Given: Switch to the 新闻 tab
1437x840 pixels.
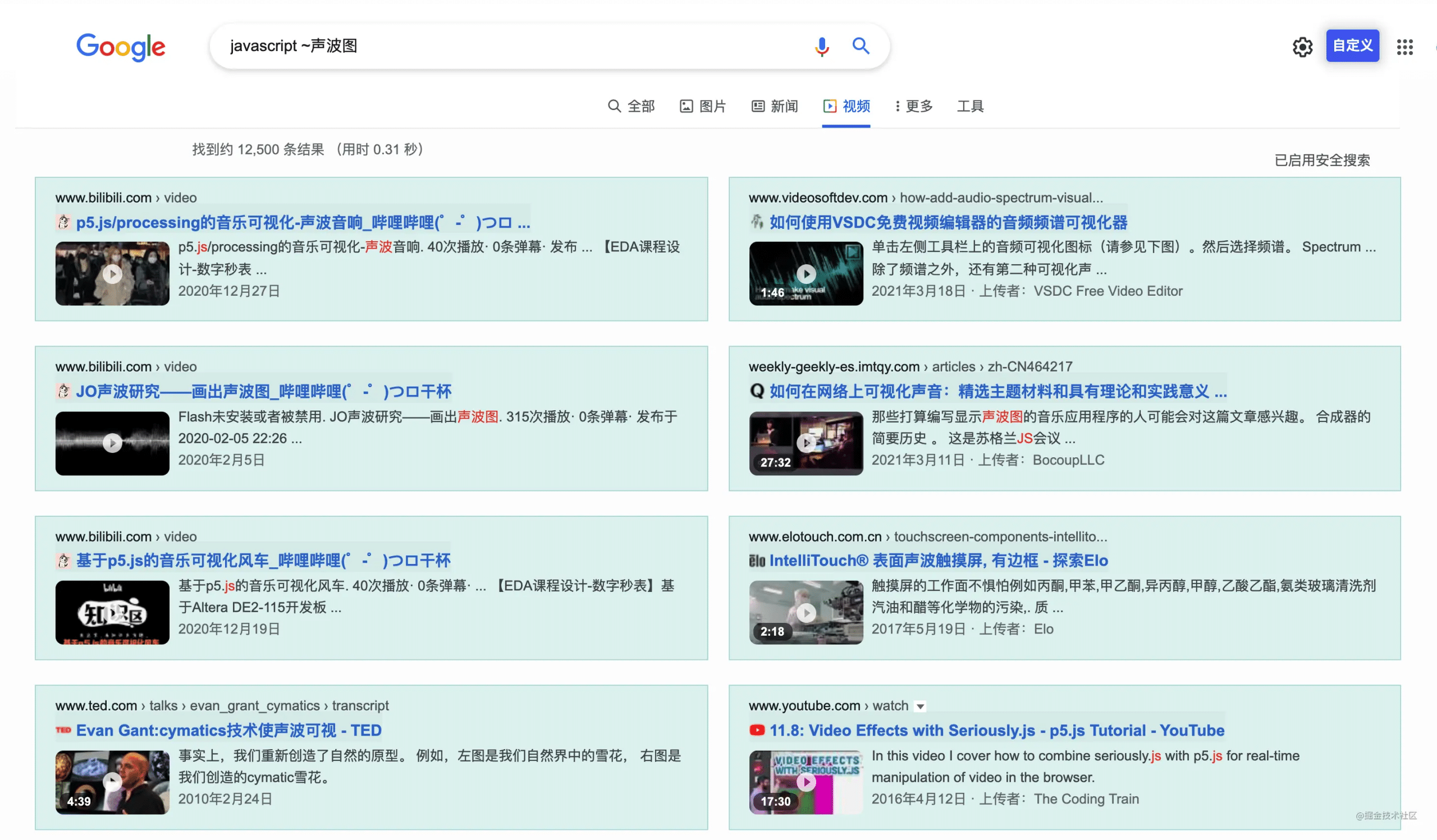Looking at the screenshot, I should tap(775, 106).
